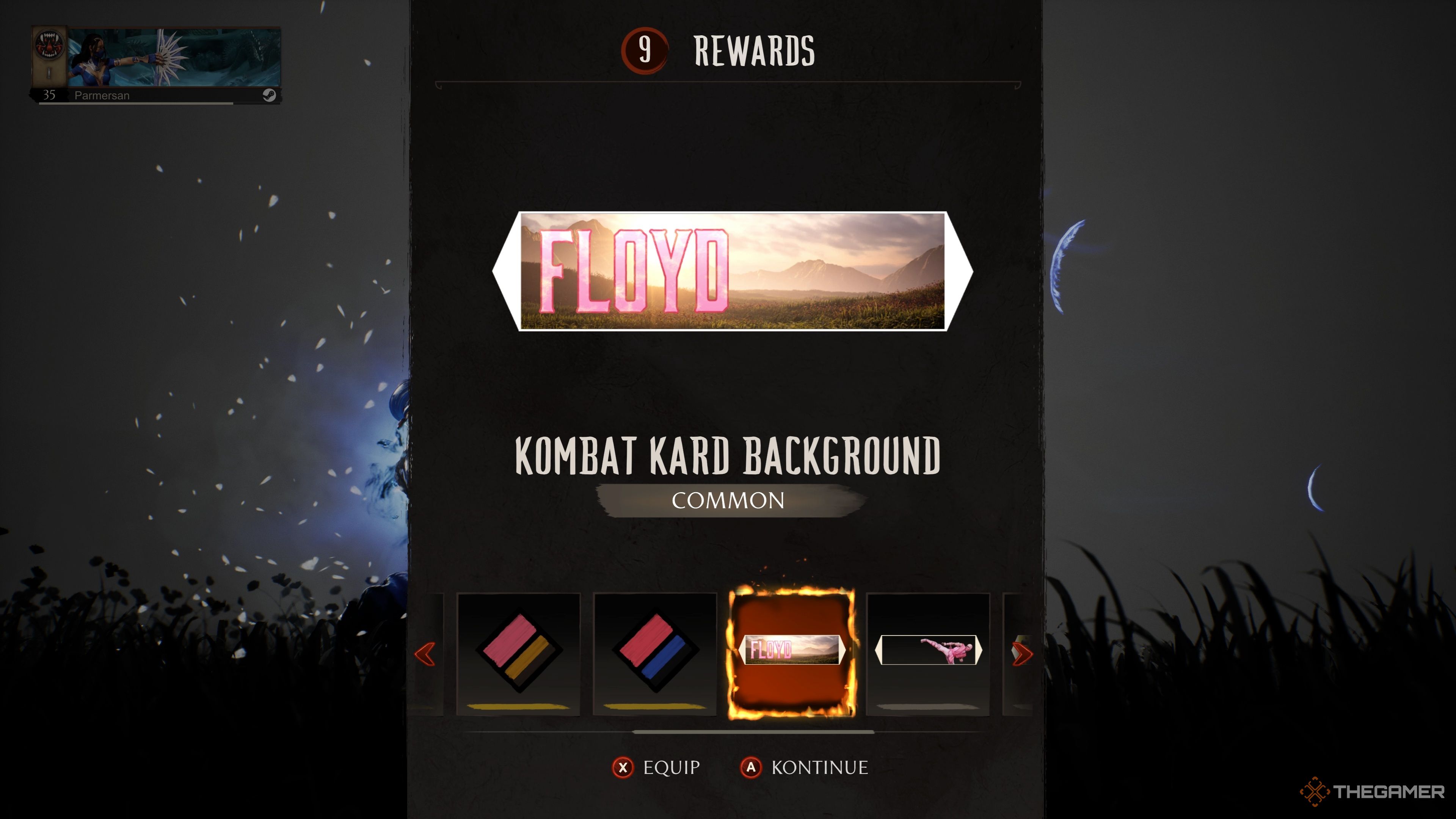
Task: Click the KONTINUE label
Action: pyautogui.click(x=819, y=767)
